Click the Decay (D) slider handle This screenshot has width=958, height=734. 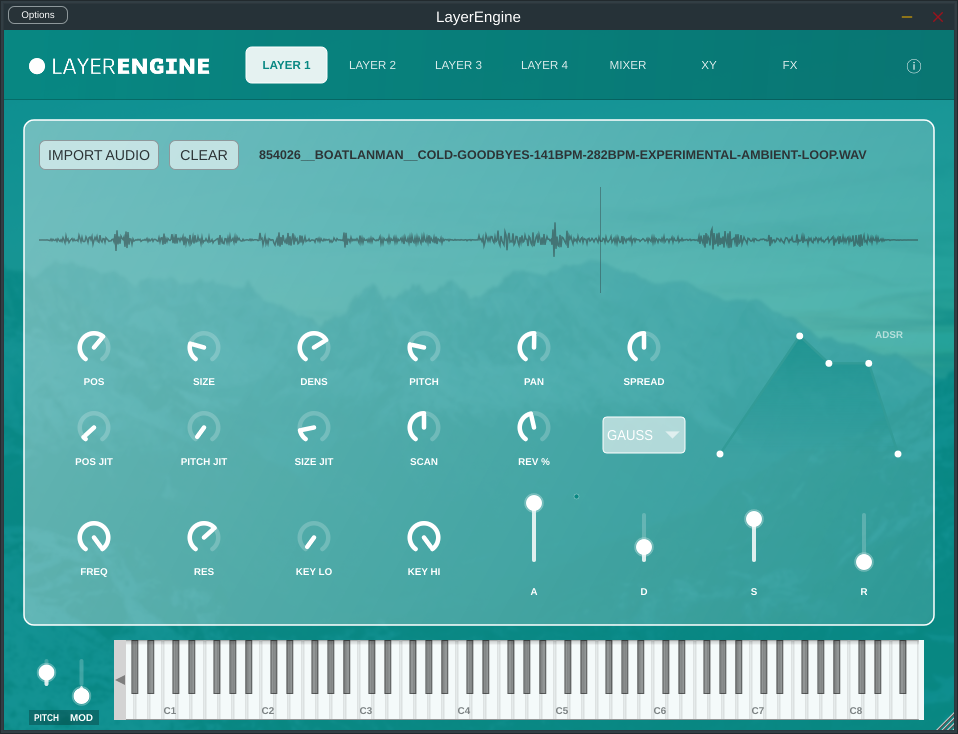point(643,547)
